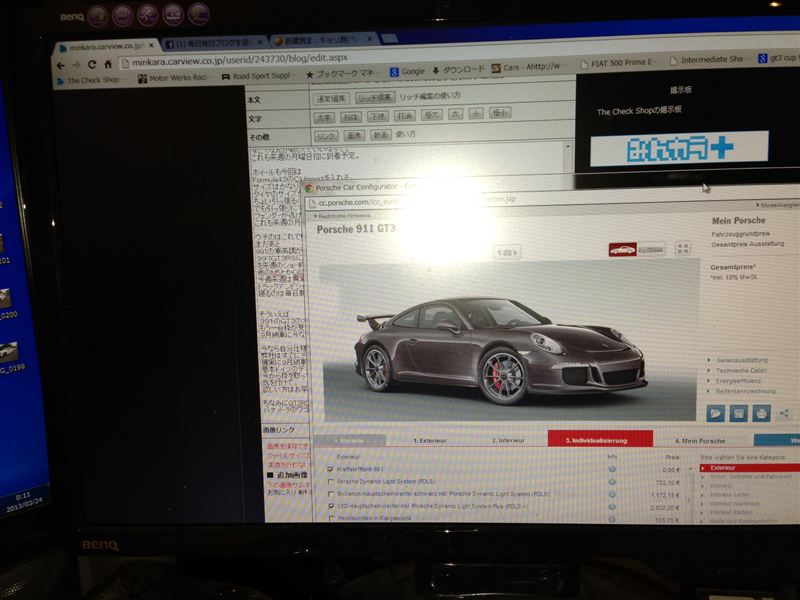This screenshot has width=800, height=600.
Task: Expand Energieeffizienz section
Action: click(x=735, y=381)
